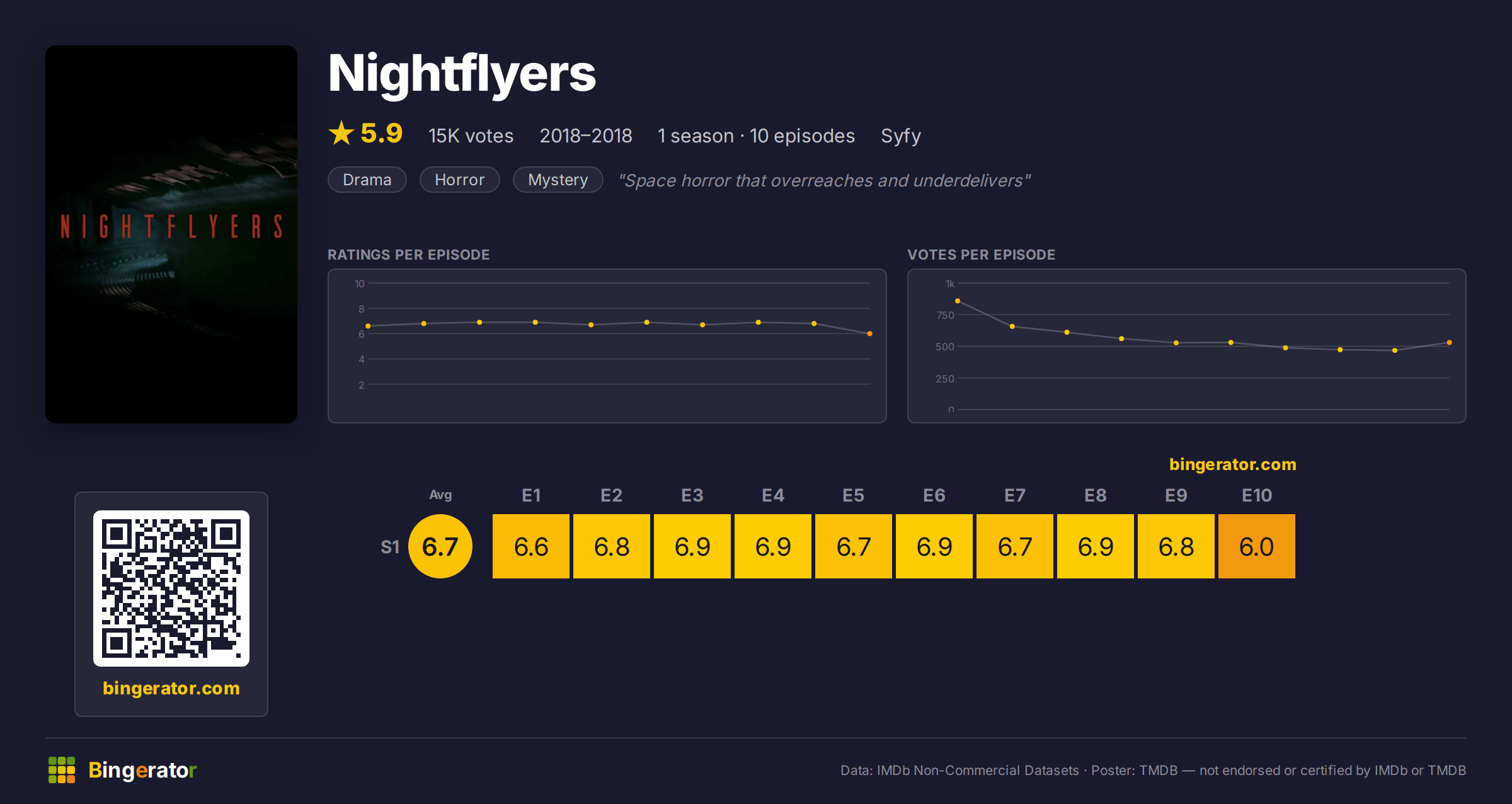Click the S1 average 6.7 circle
This screenshot has width=1512, height=804.
[440, 546]
